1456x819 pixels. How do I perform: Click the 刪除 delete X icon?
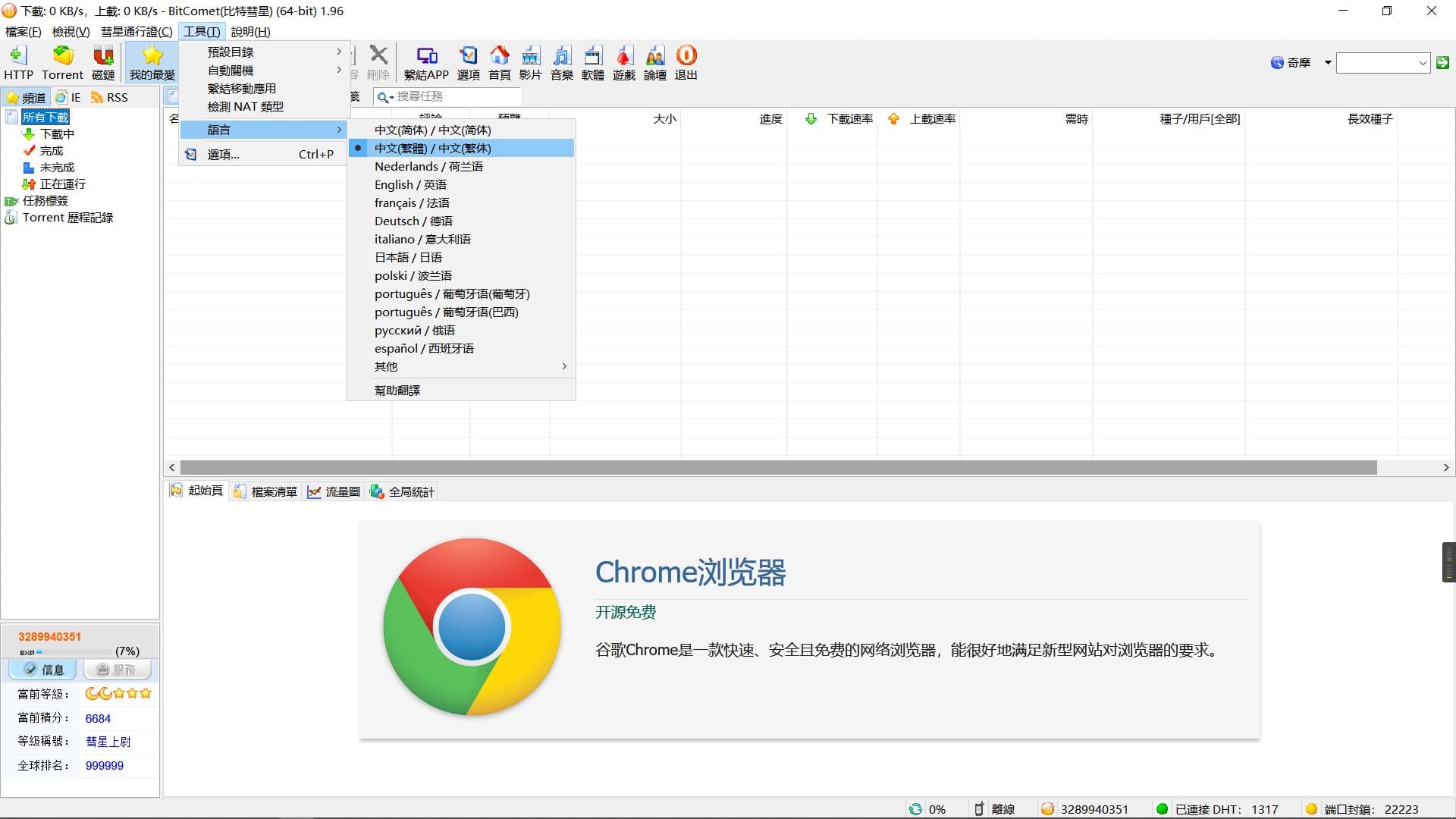(x=378, y=55)
